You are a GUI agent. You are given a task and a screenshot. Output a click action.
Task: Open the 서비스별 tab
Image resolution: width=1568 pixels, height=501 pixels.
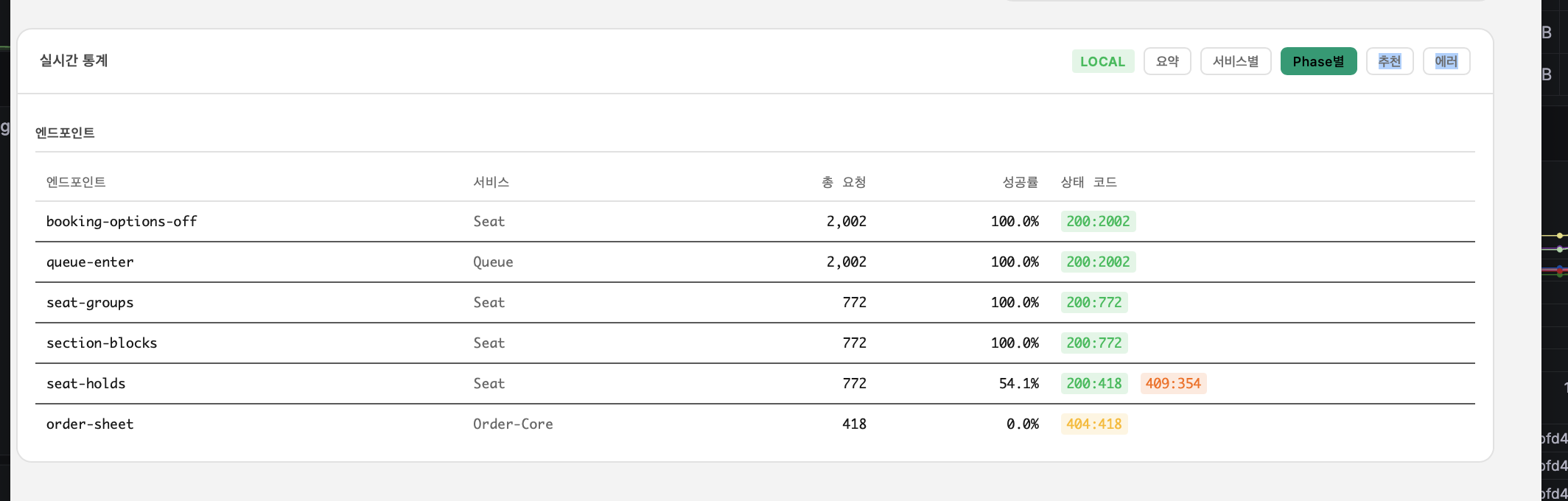pos(1236,61)
